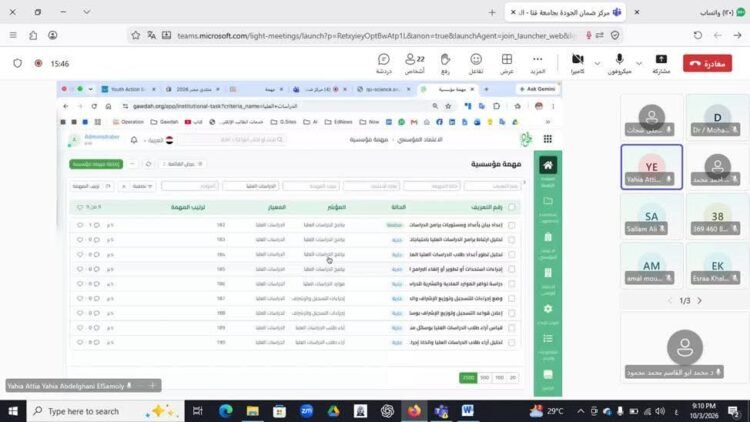Raise hand in the Teams meeting
The height and width of the screenshot is (422, 750).
445,64
